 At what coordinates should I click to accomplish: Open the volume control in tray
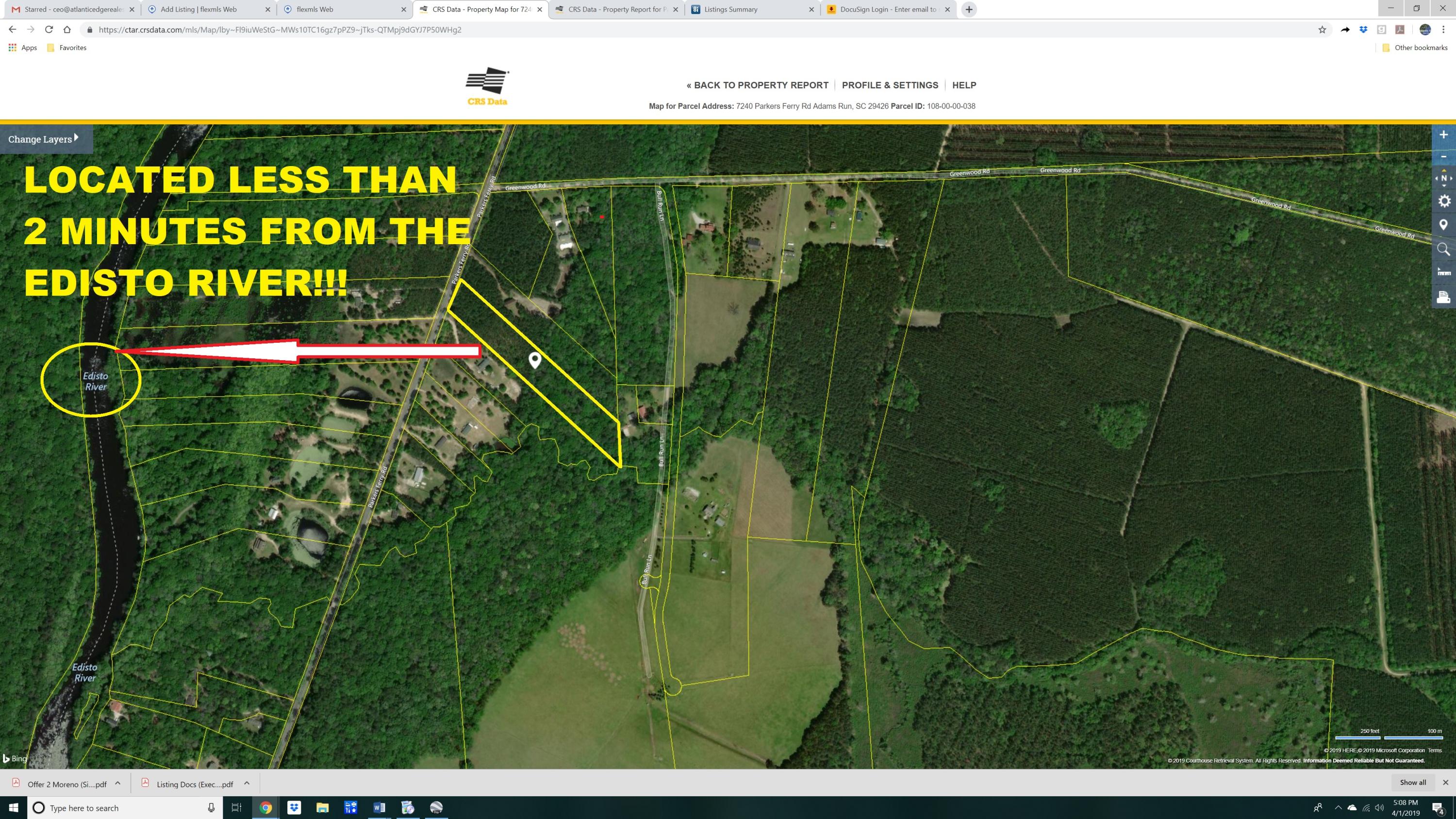[1379, 808]
